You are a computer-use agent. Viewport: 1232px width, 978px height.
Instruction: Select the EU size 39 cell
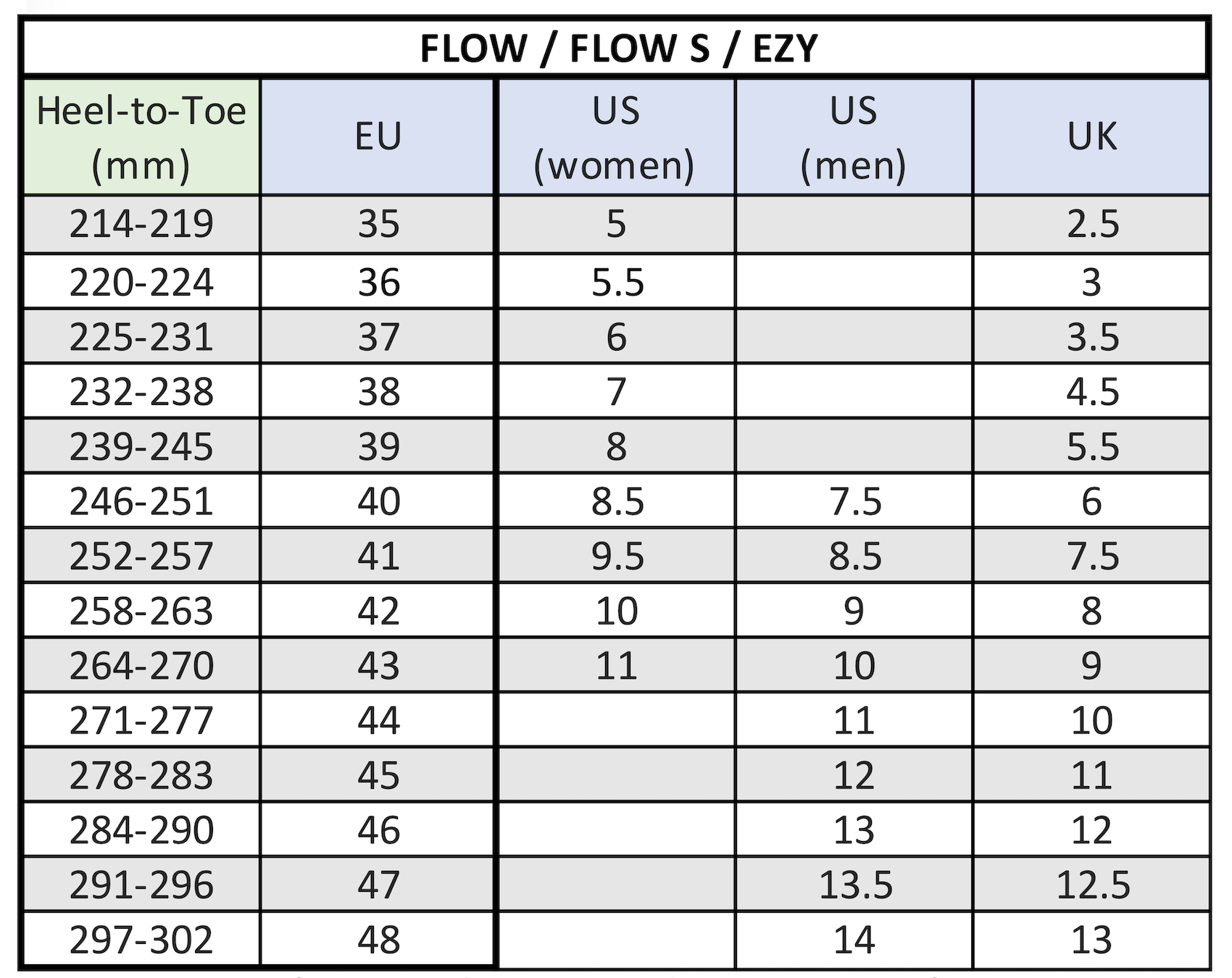pos(378,446)
